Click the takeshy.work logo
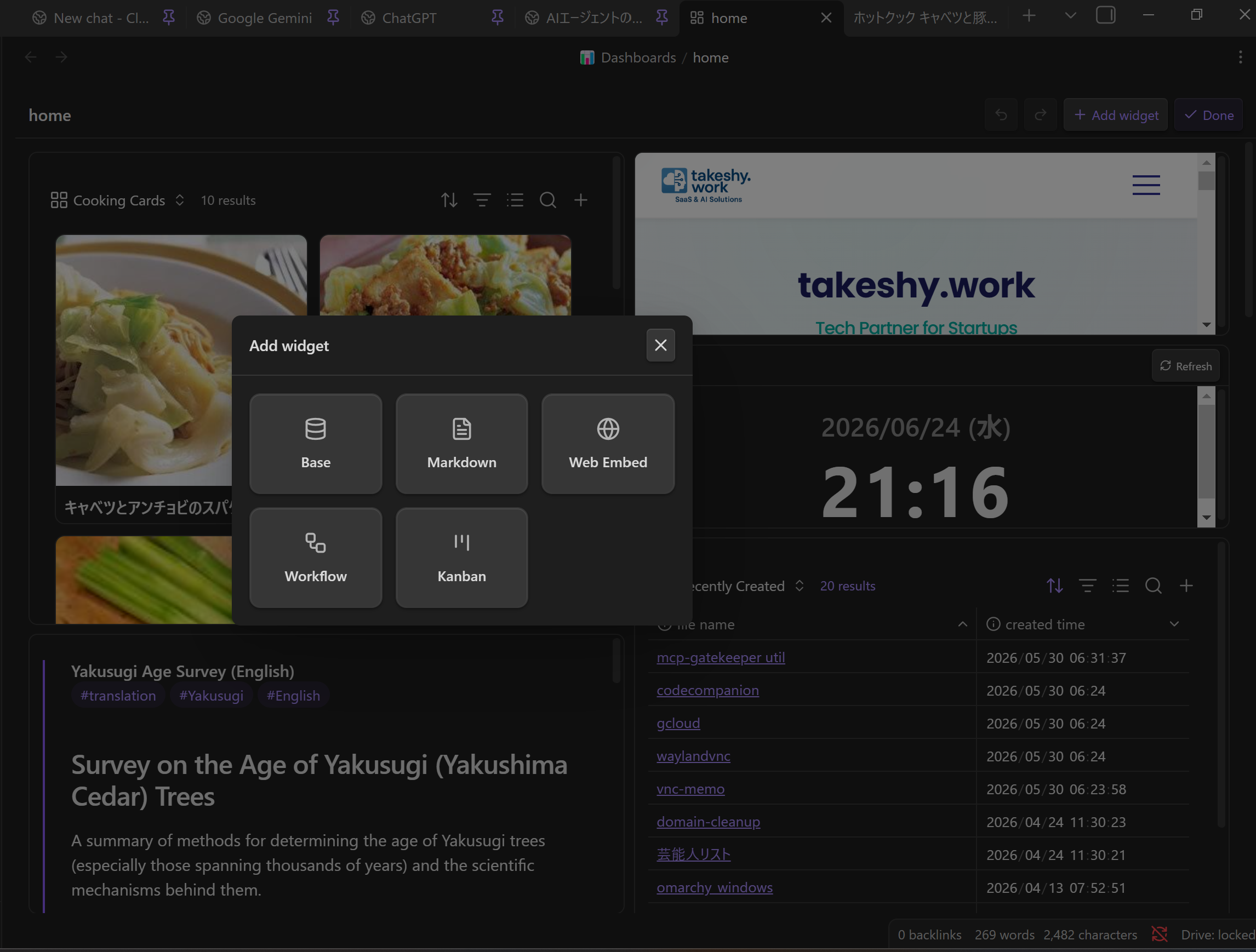The width and height of the screenshot is (1256, 952). pos(706,185)
